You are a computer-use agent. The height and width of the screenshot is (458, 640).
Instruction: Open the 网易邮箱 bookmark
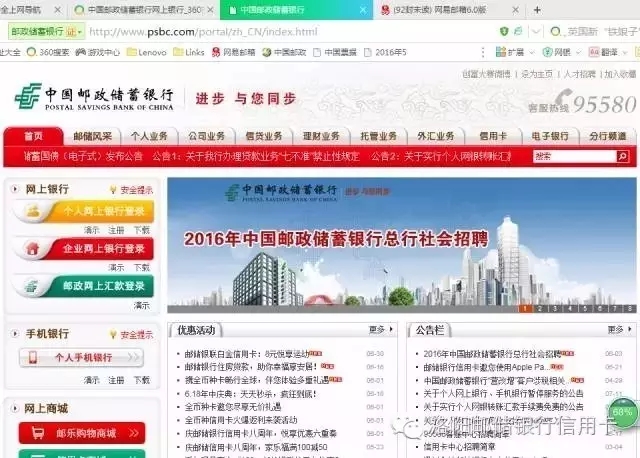[233, 52]
